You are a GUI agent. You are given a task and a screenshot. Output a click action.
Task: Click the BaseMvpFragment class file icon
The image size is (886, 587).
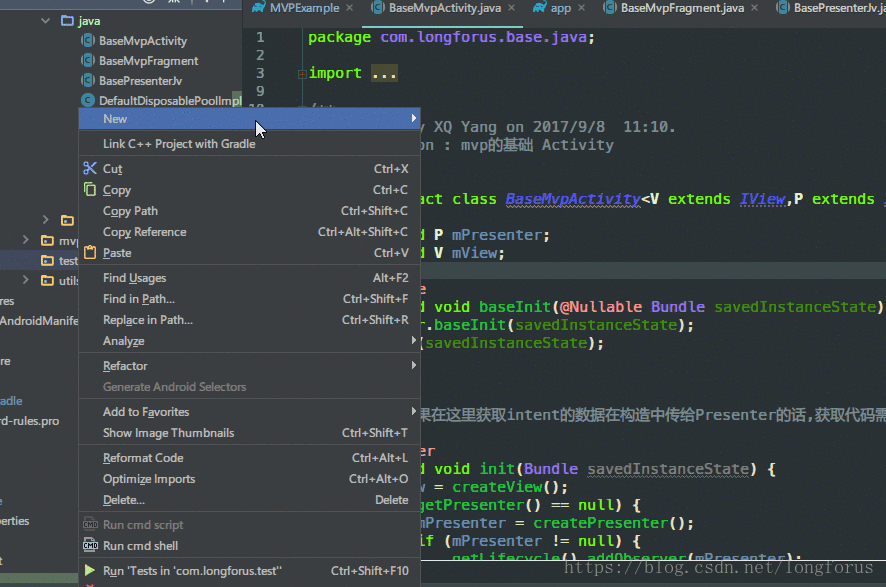[x=88, y=60]
